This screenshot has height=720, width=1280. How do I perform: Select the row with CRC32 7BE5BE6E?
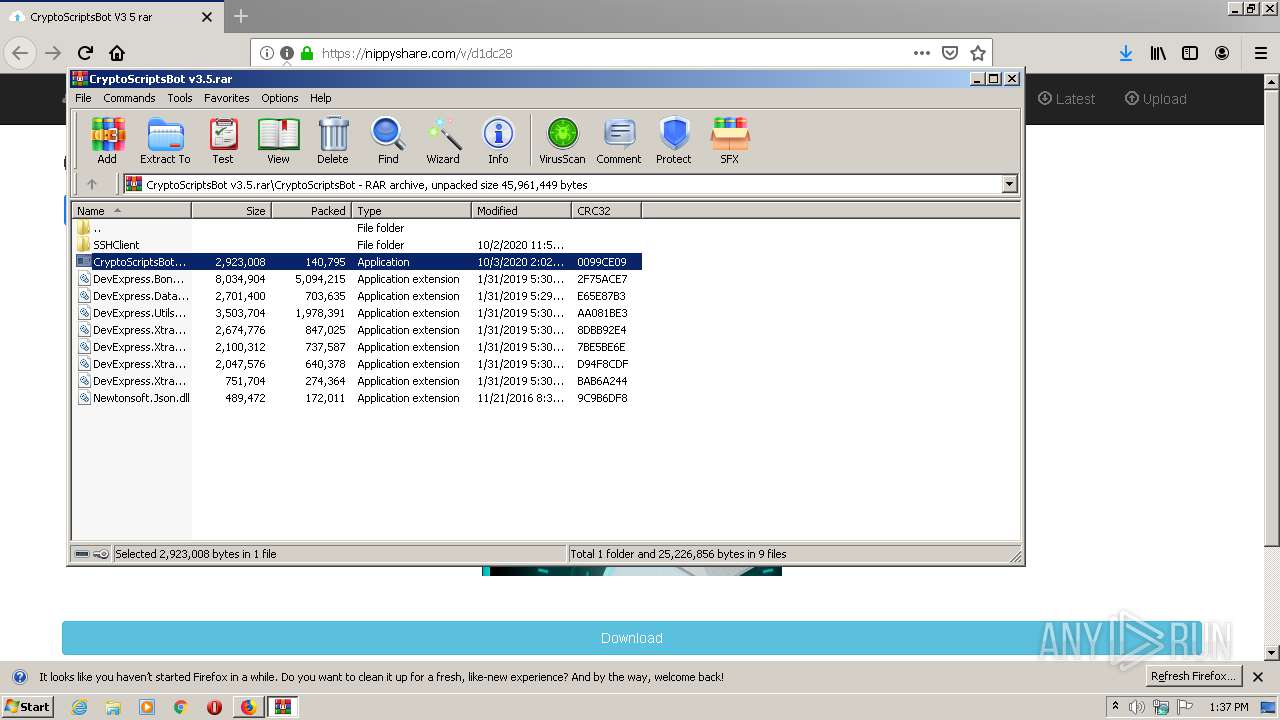[x=357, y=347]
